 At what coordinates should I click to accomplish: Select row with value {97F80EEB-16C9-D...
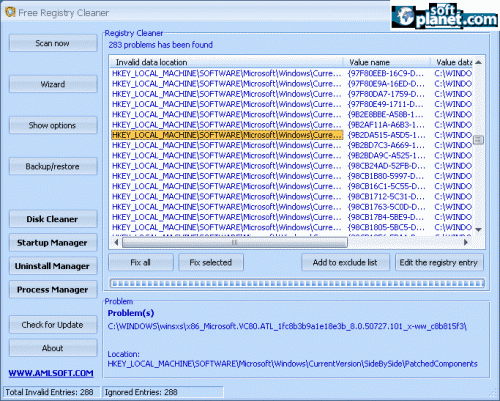tap(292, 73)
